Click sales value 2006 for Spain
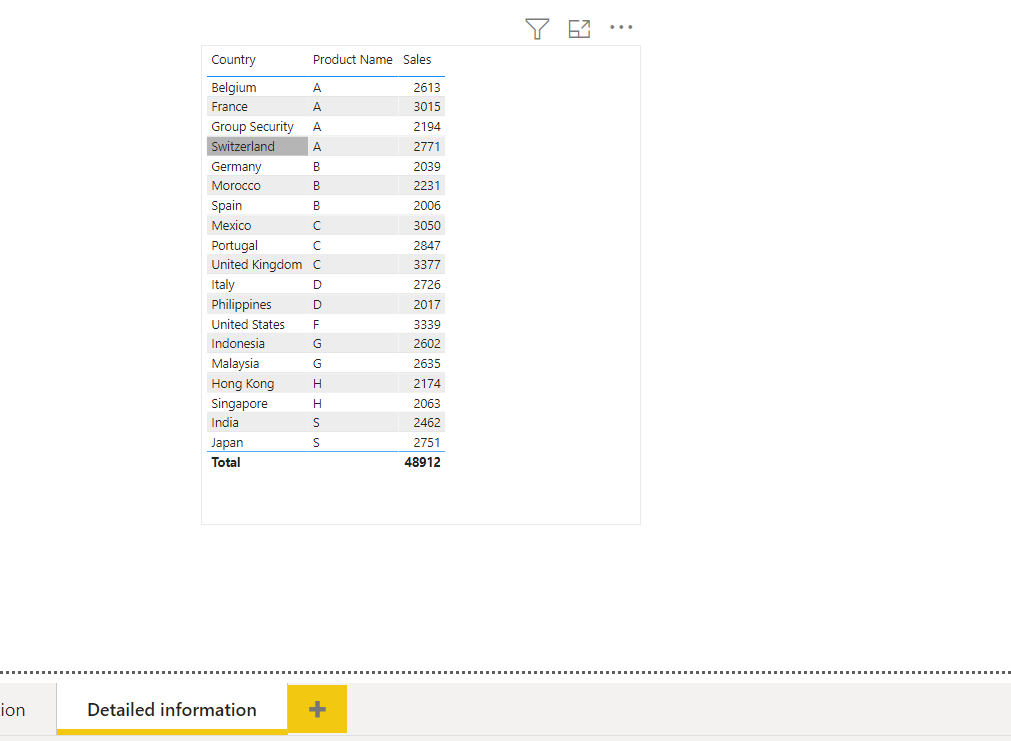1011x741 pixels. click(x=427, y=206)
